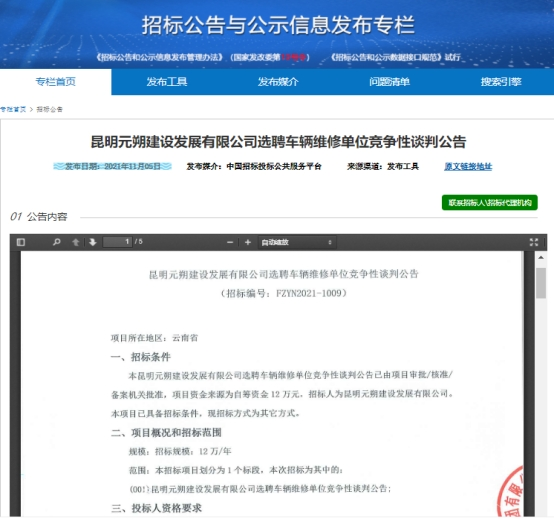
Task: Open the 自动缩放 zoom dropdown
Action: (297, 242)
